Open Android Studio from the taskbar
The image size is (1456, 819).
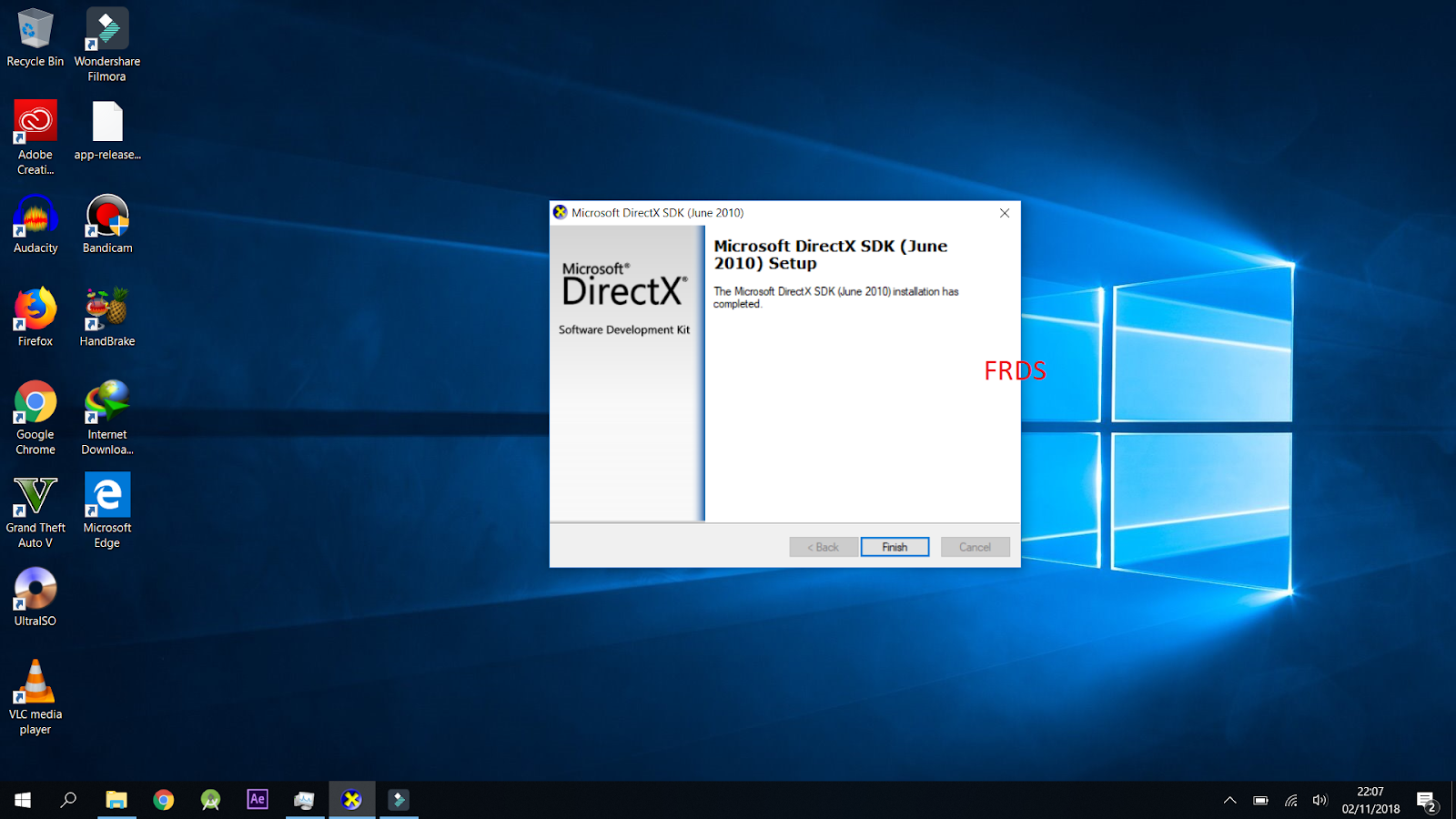[211, 800]
